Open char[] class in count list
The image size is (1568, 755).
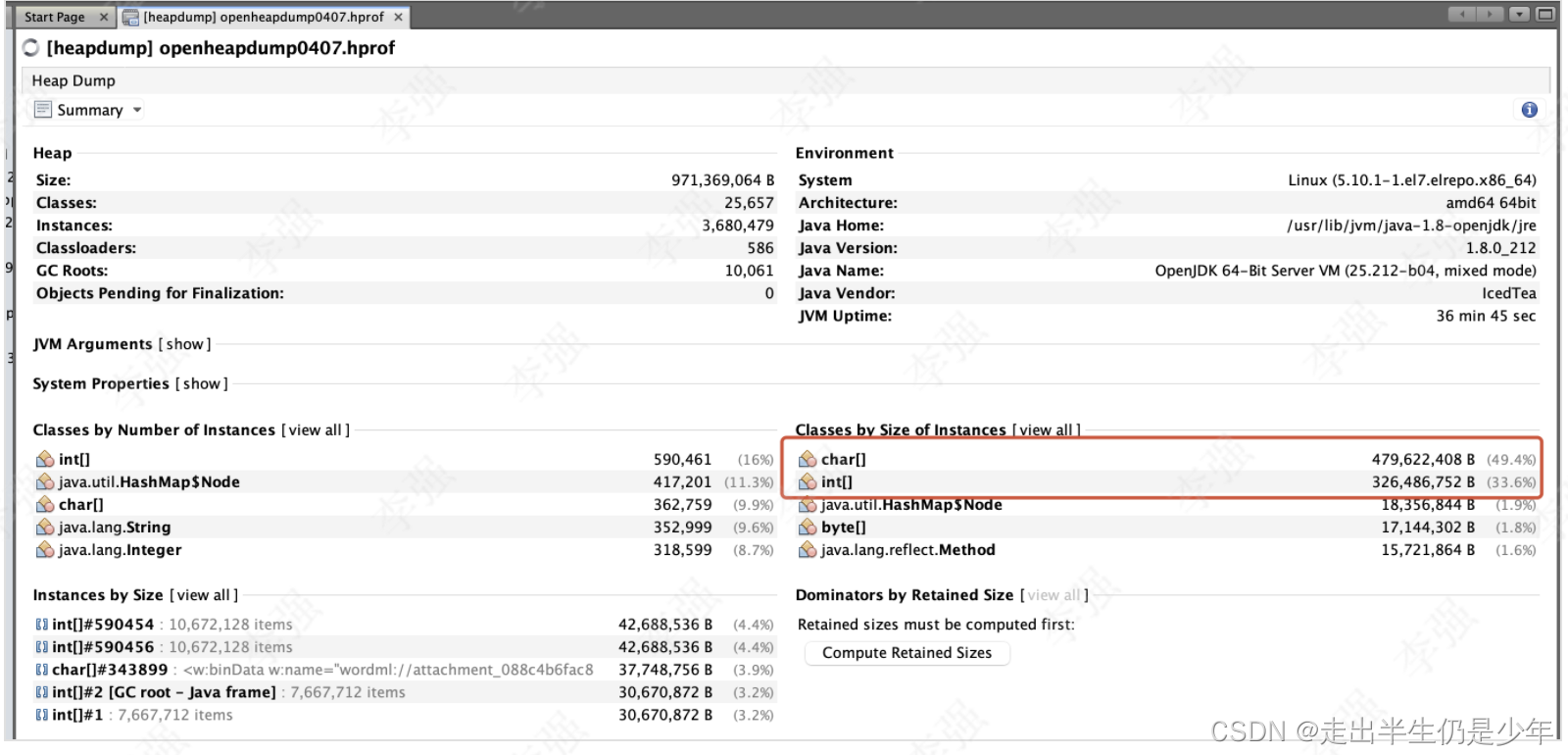point(81,504)
